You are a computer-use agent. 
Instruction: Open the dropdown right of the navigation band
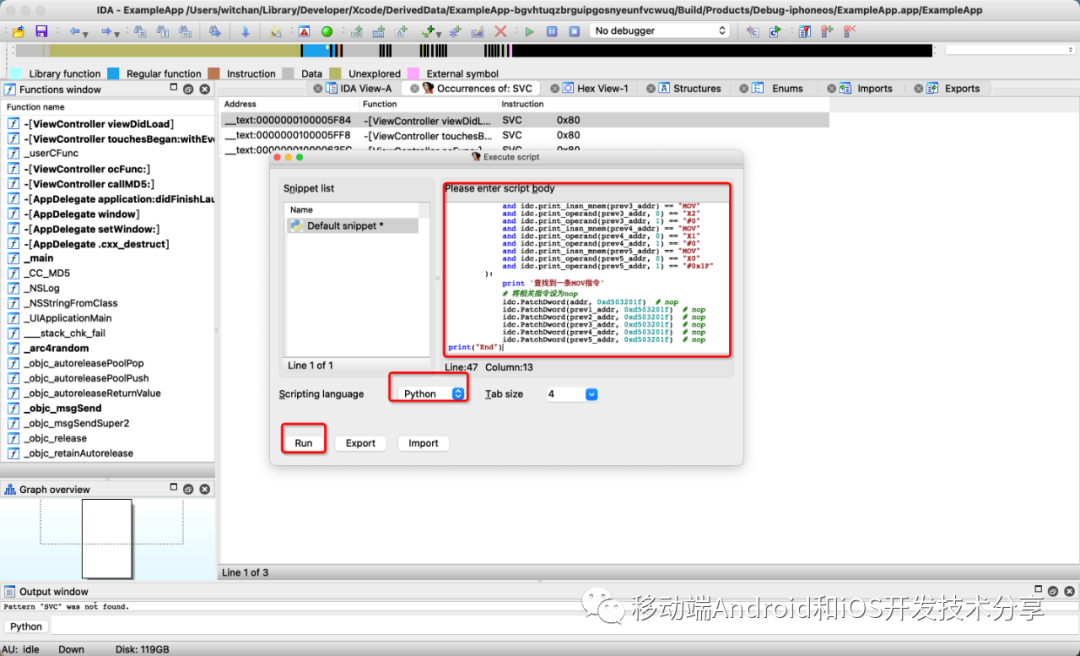pos(1010,50)
